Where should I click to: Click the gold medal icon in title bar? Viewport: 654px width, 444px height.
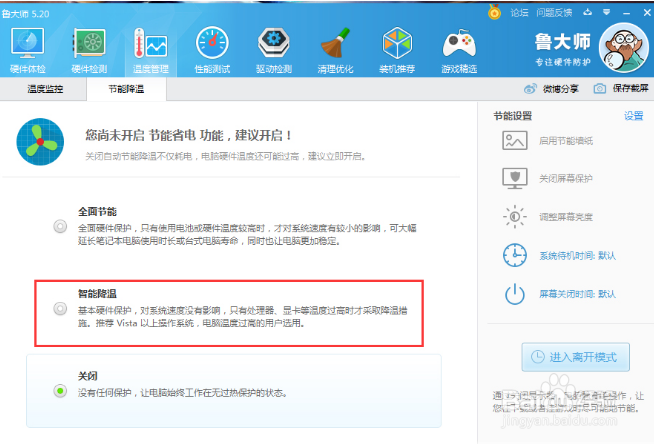(494, 12)
